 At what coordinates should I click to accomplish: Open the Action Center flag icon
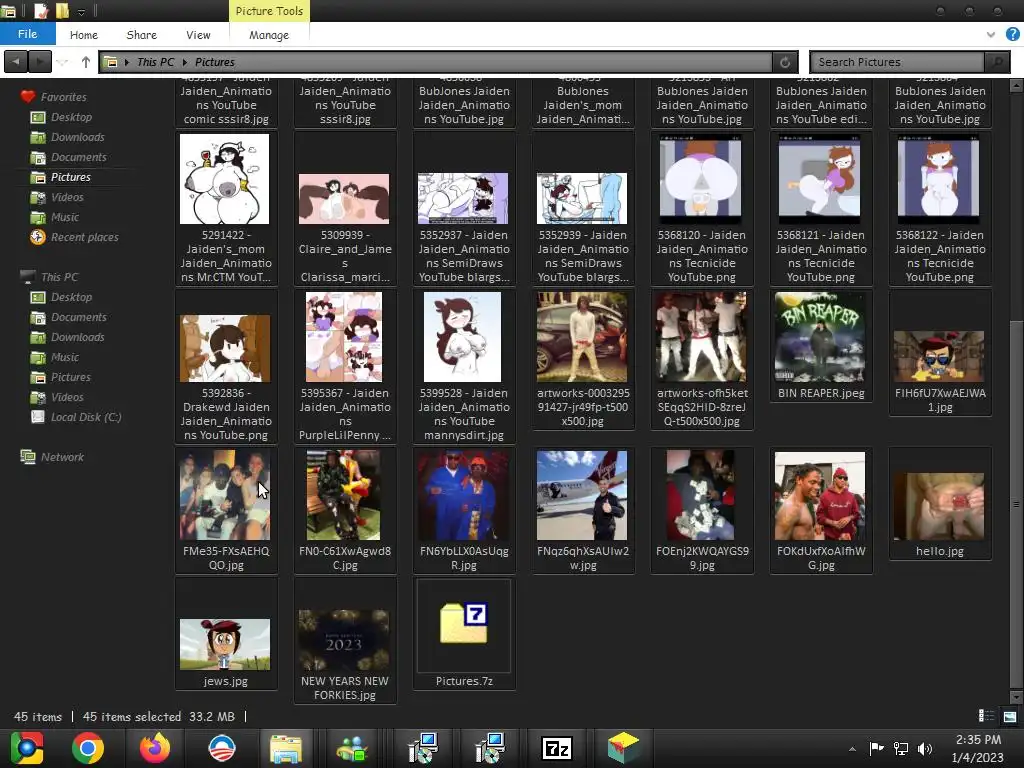point(876,748)
